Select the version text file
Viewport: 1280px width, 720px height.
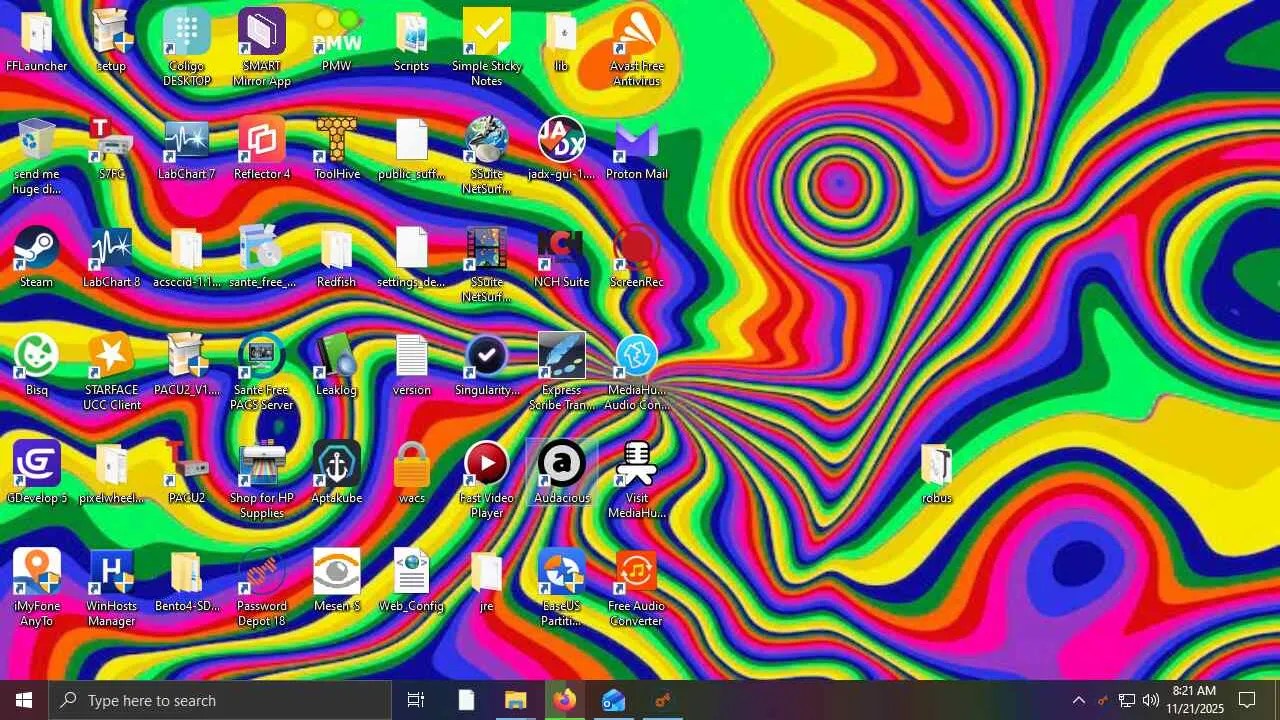coord(412,366)
